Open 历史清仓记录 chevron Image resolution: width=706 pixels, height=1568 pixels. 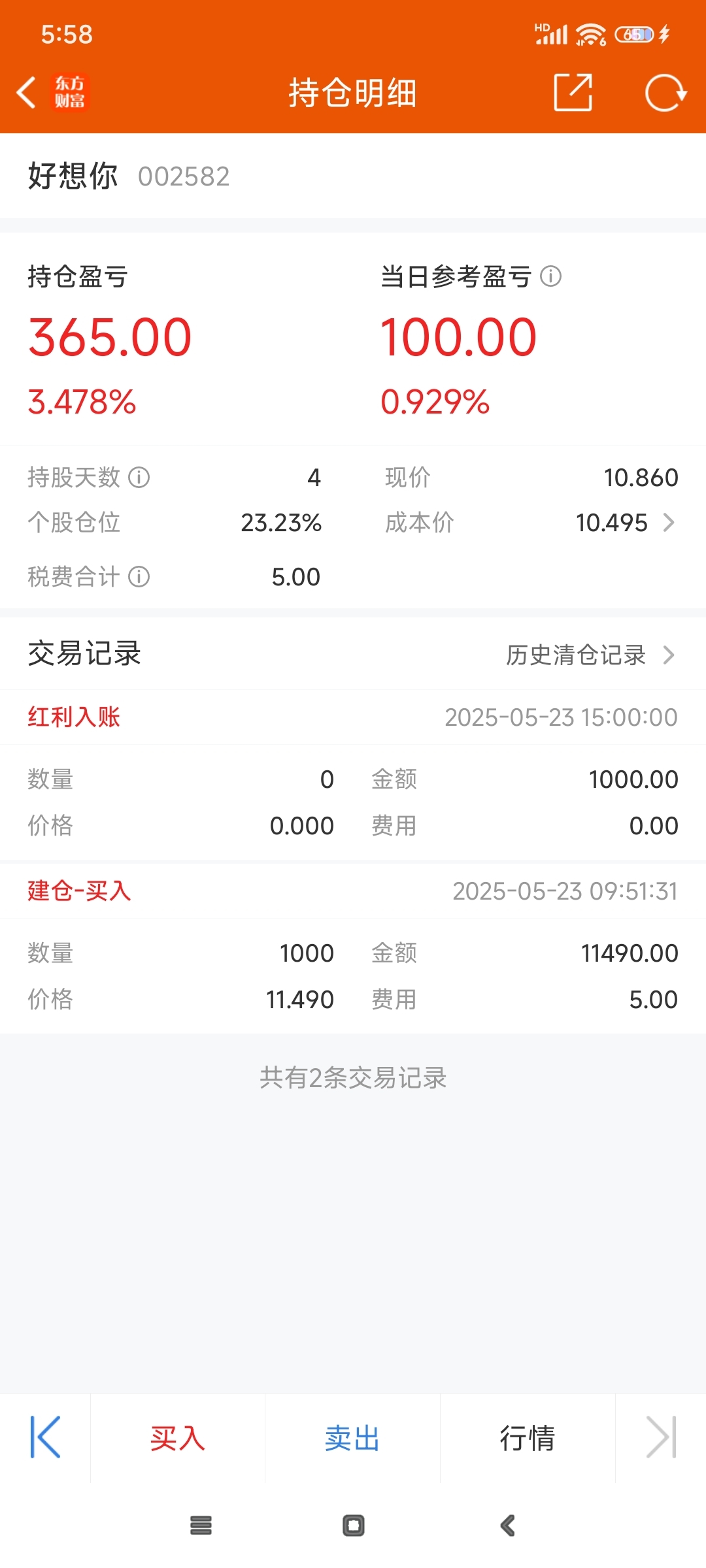pos(668,655)
